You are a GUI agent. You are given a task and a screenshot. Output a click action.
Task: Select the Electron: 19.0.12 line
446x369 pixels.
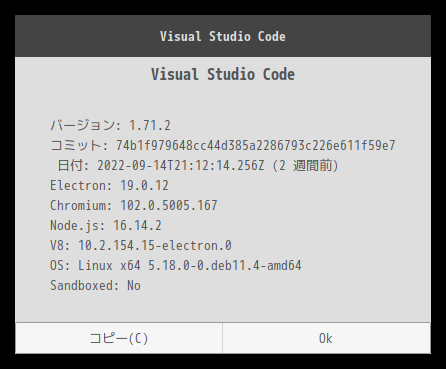pos(109,185)
